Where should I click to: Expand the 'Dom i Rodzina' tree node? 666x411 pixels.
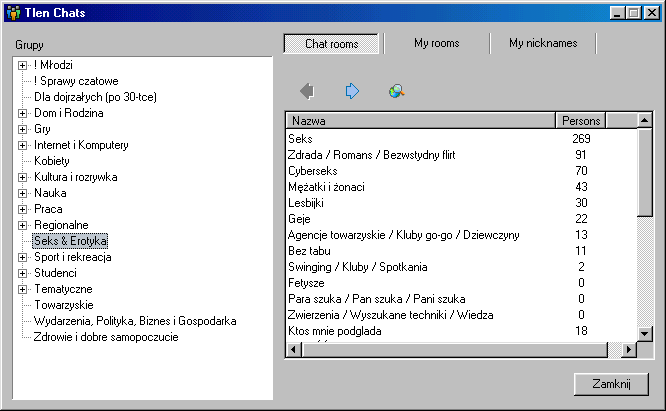22,113
